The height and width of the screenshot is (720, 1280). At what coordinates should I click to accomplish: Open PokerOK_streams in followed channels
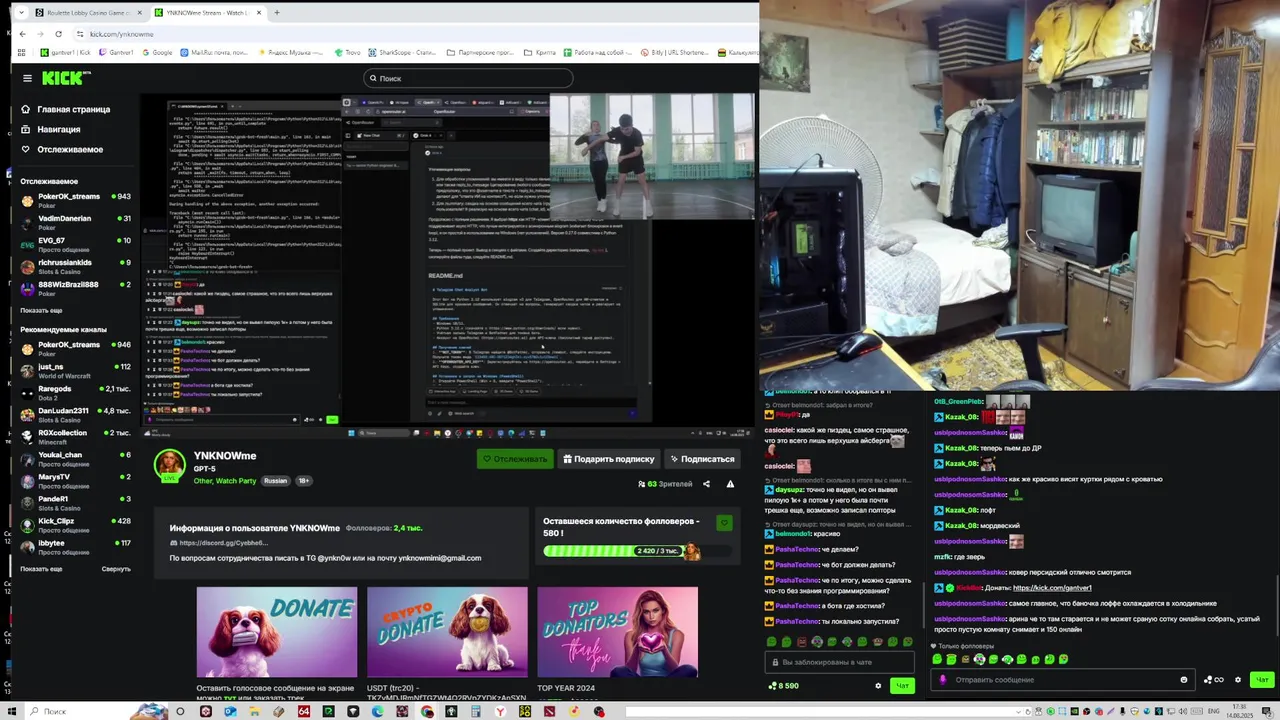(76, 200)
